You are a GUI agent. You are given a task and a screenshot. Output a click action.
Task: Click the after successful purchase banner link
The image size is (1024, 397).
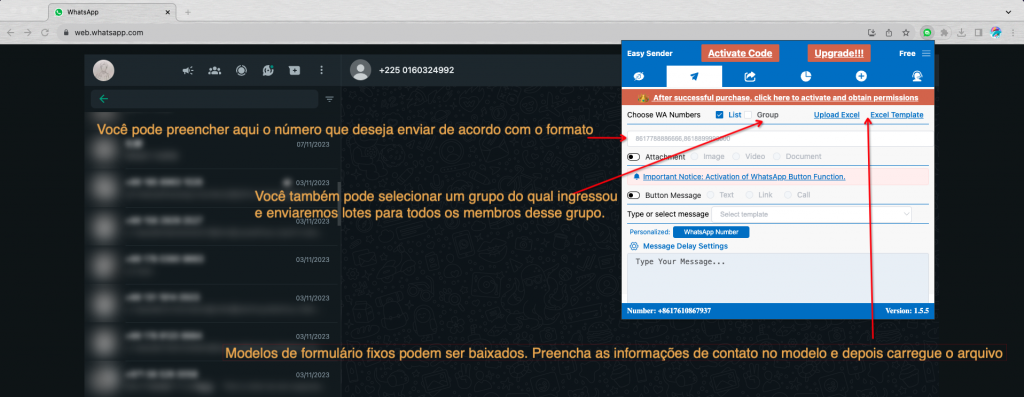[785, 98]
